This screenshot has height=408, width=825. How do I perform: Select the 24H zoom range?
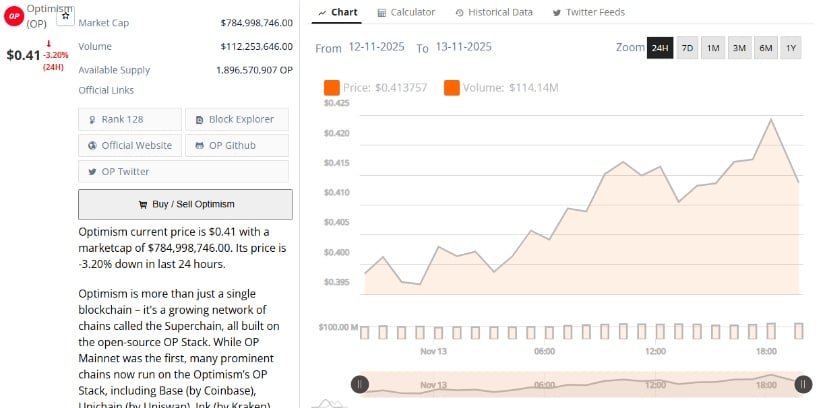tap(660, 48)
